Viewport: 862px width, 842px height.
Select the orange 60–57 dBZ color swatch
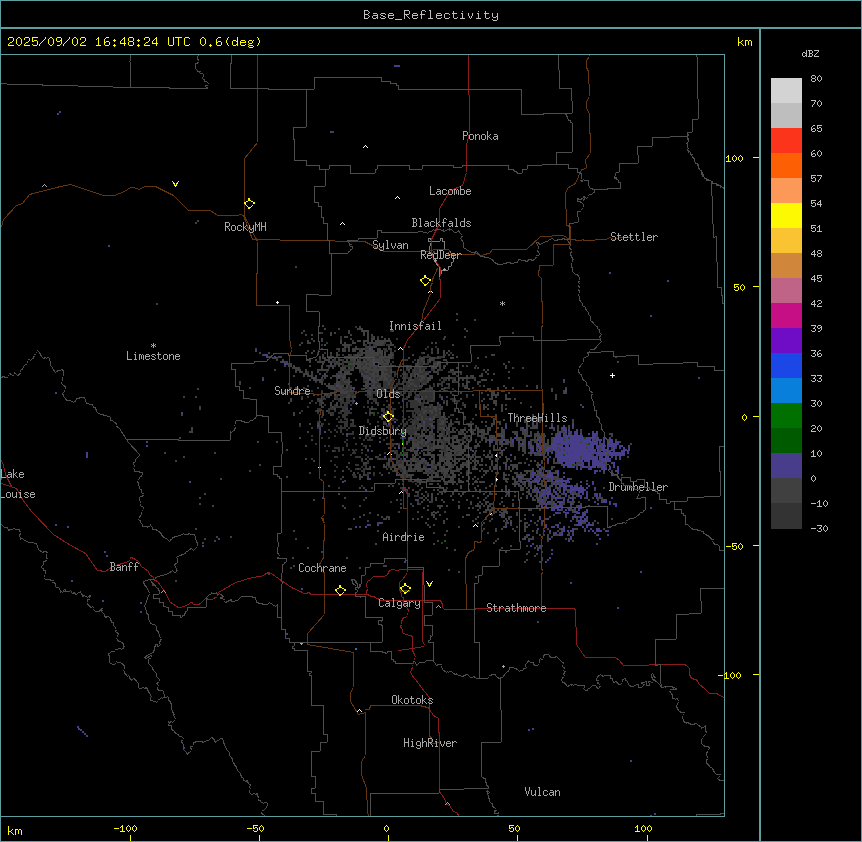pos(786,166)
